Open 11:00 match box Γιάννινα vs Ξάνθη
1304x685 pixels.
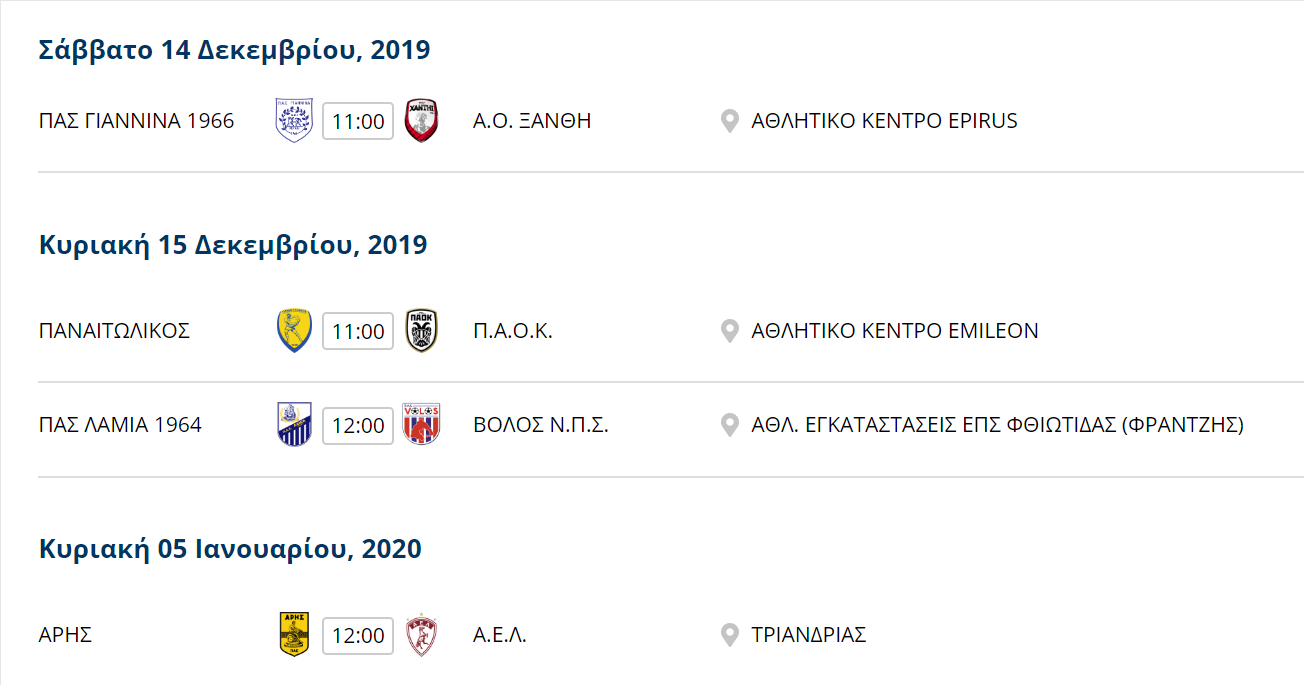[x=358, y=122]
